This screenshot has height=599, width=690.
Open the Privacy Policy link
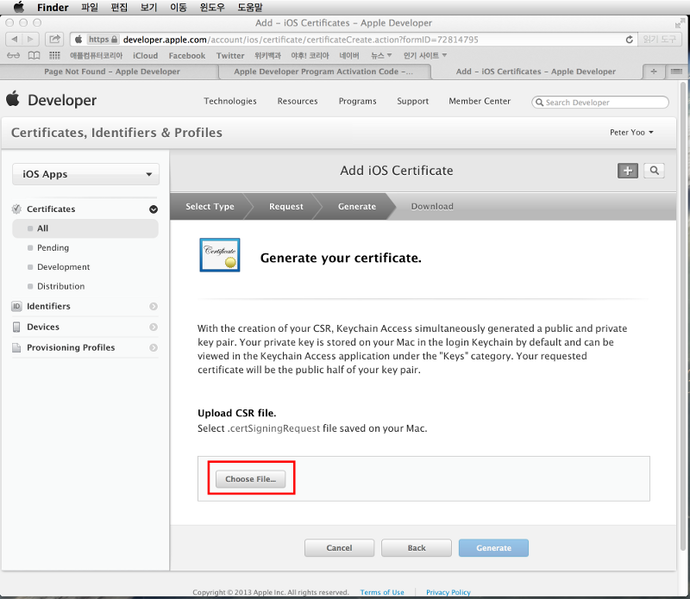pyautogui.click(x=448, y=592)
